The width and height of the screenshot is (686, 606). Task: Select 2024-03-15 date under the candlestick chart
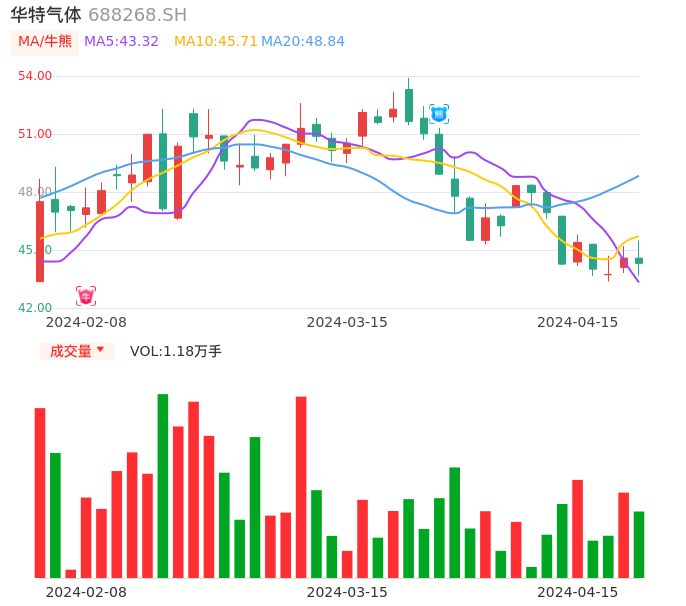[x=347, y=322]
